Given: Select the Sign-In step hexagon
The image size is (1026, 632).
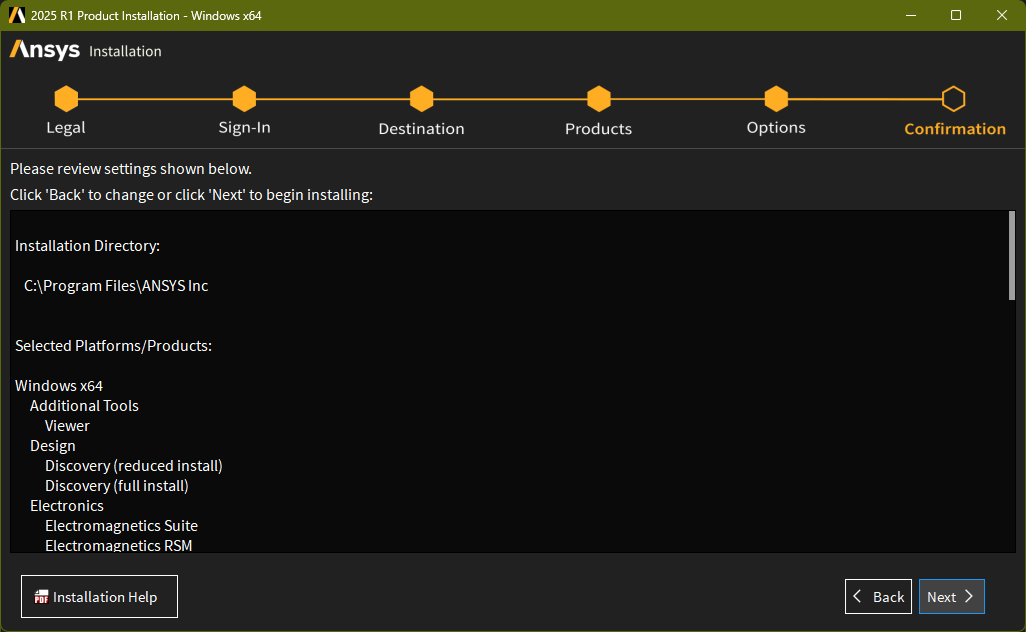Looking at the screenshot, I should (x=244, y=99).
